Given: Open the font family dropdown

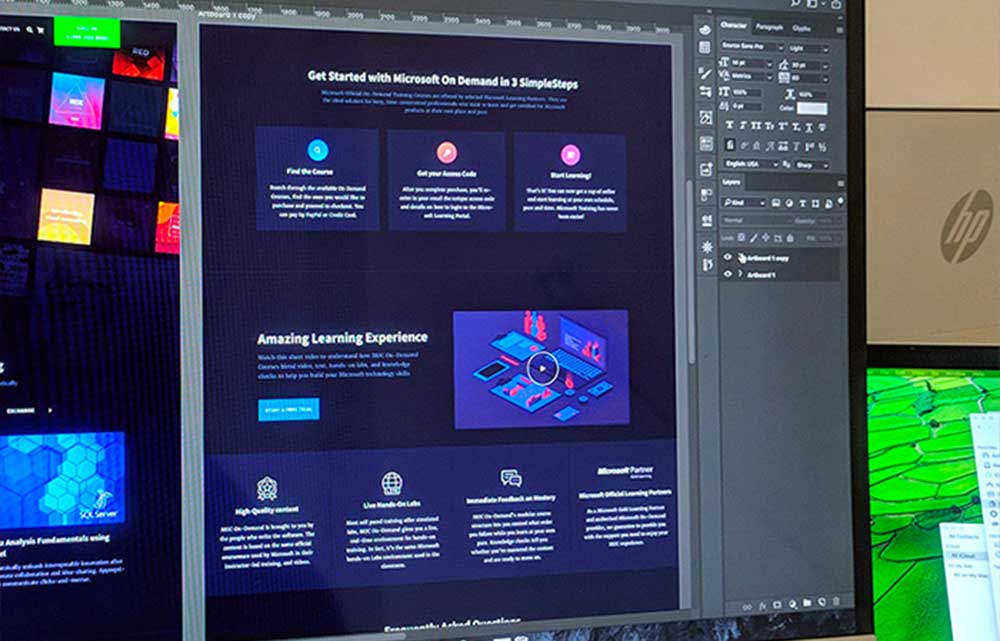Looking at the screenshot, I should coord(753,47).
